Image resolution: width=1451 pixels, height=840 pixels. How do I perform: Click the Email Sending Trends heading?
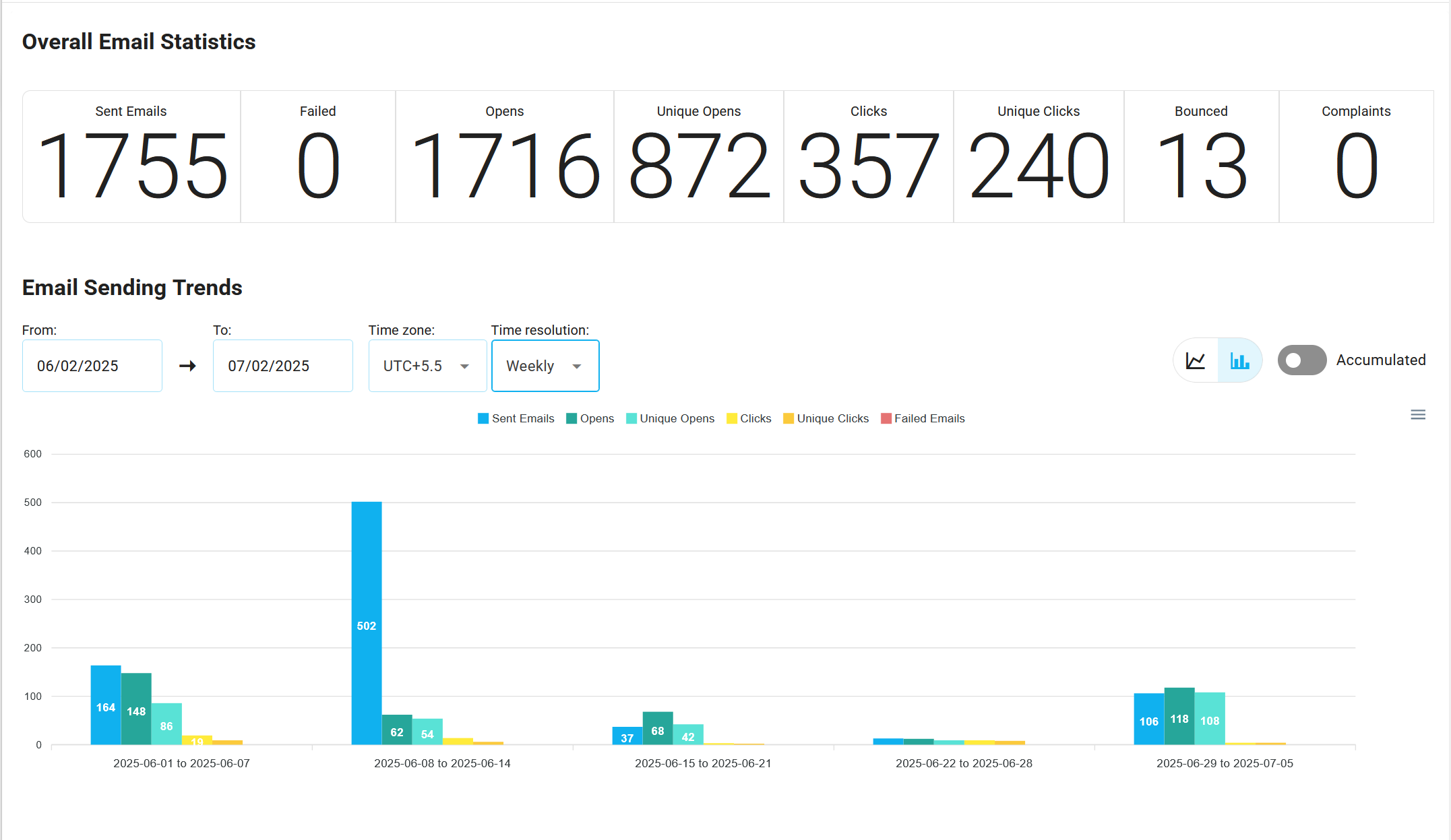point(132,288)
